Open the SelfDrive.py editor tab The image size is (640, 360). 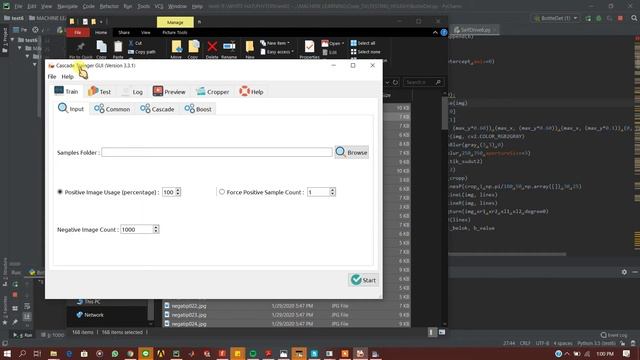tap(475, 30)
